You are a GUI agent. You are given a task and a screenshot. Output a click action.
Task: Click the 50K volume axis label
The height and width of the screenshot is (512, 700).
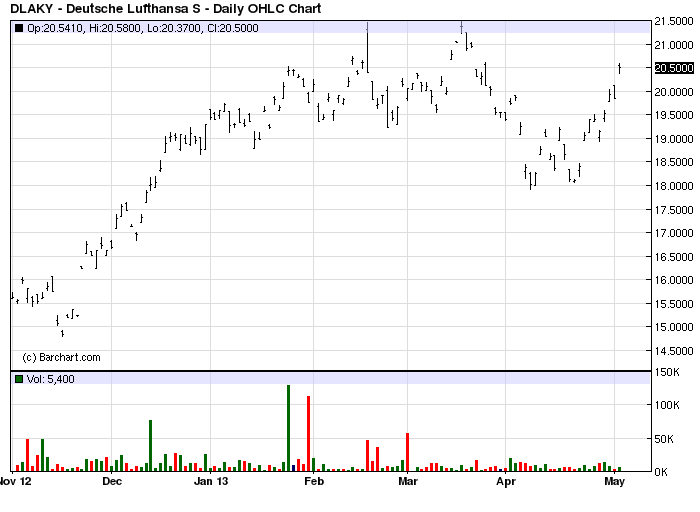click(664, 439)
